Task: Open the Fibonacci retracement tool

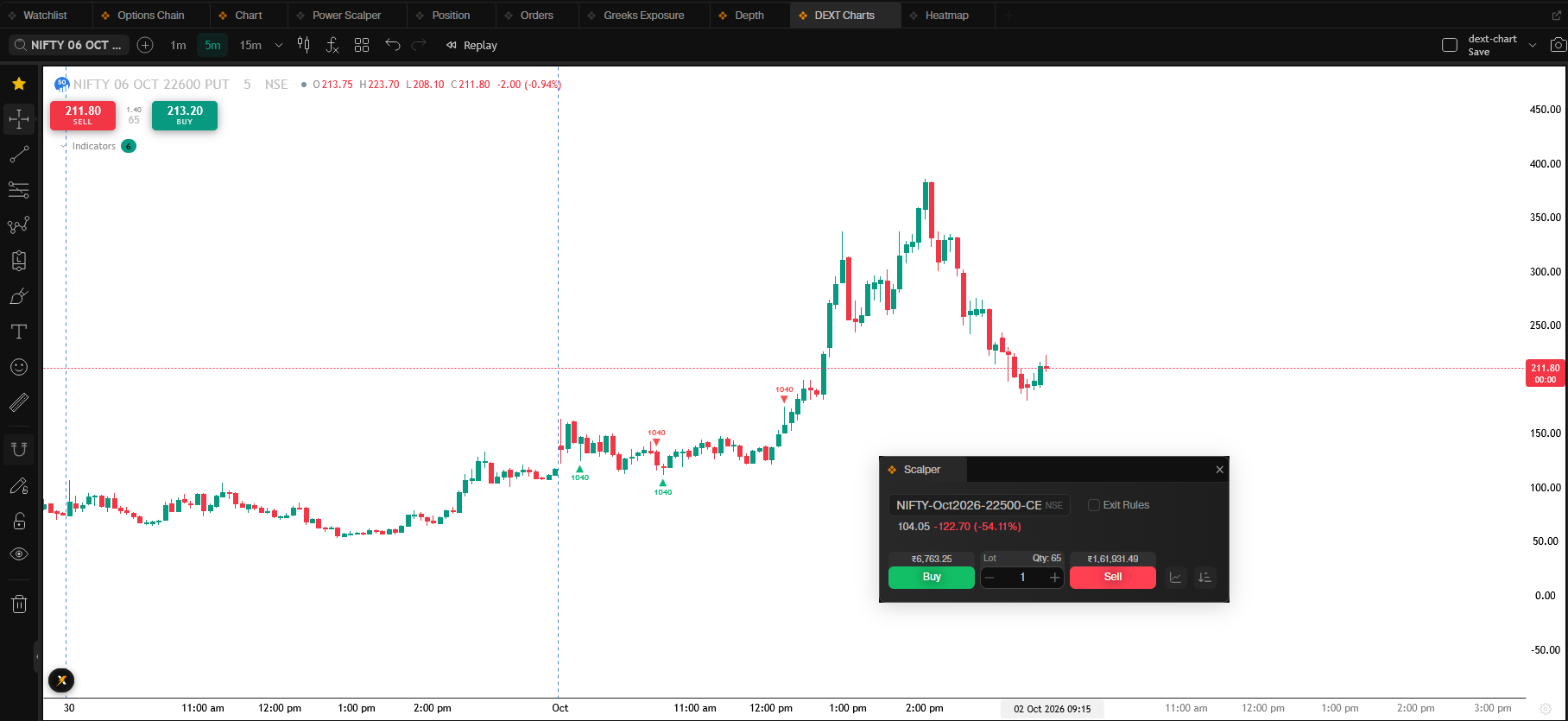Action: (x=19, y=190)
